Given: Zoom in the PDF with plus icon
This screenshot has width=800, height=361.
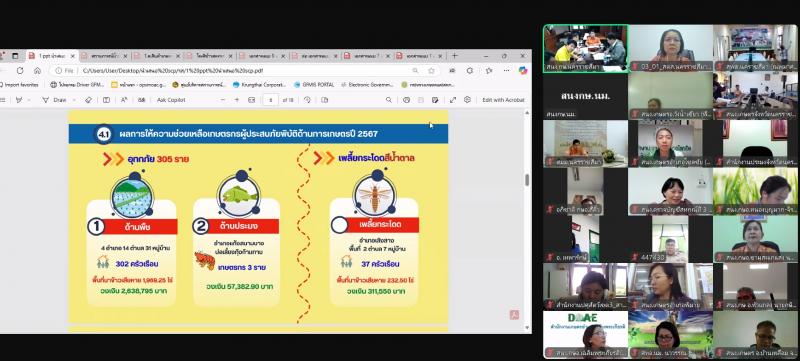Looking at the screenshot, I should [237, 100].
